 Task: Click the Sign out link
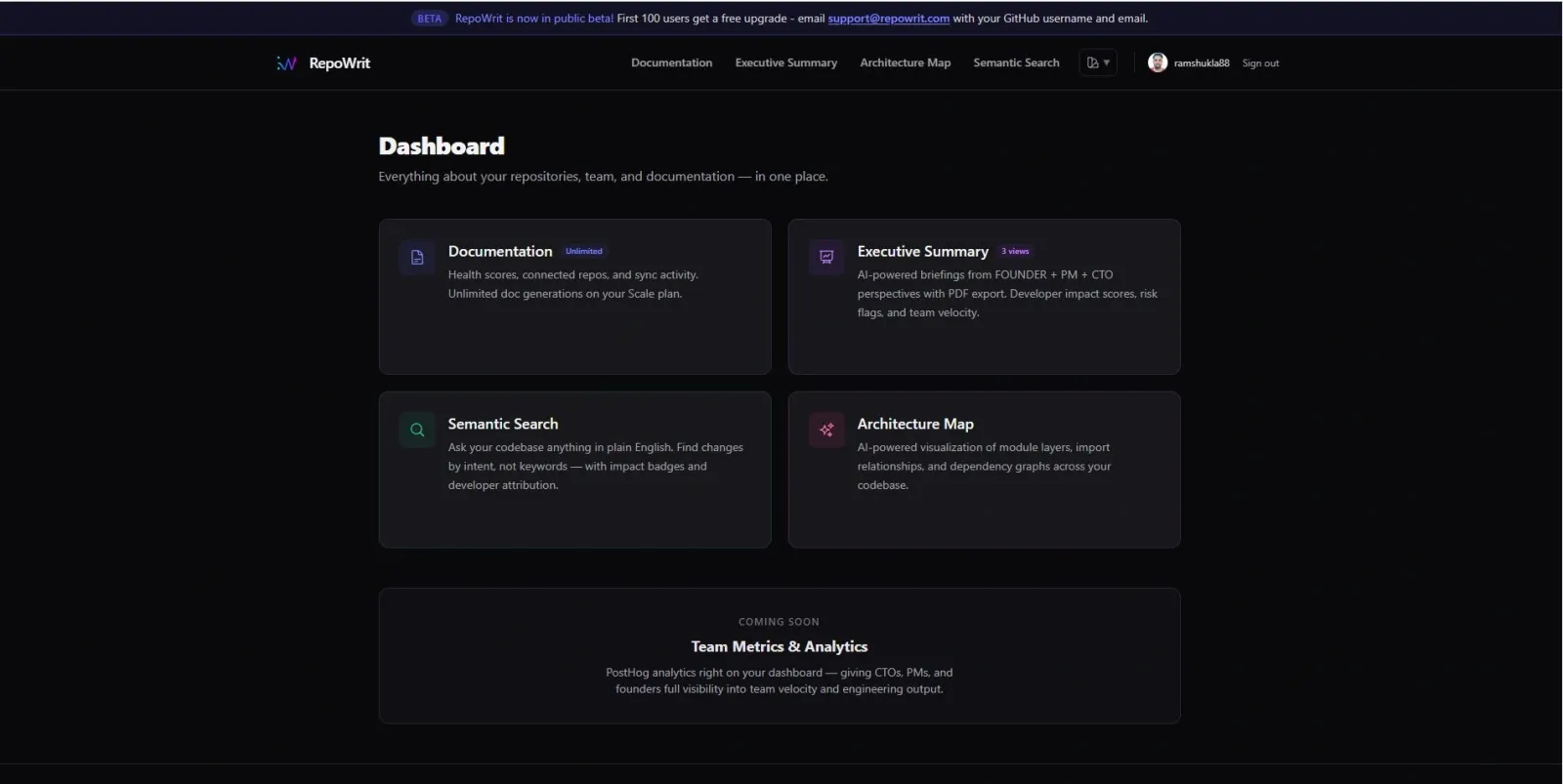(x=1260, y=63)
